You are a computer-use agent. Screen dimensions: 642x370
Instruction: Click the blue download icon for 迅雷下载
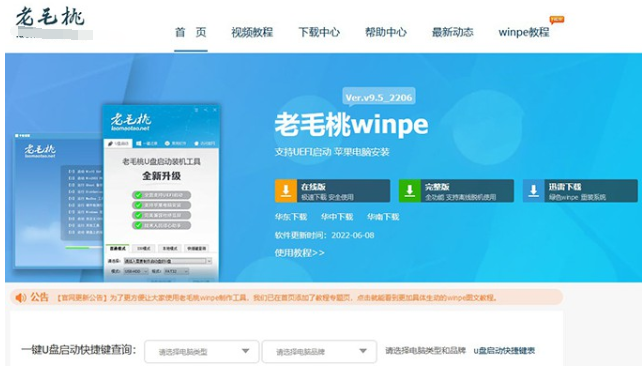click(533, 191)
